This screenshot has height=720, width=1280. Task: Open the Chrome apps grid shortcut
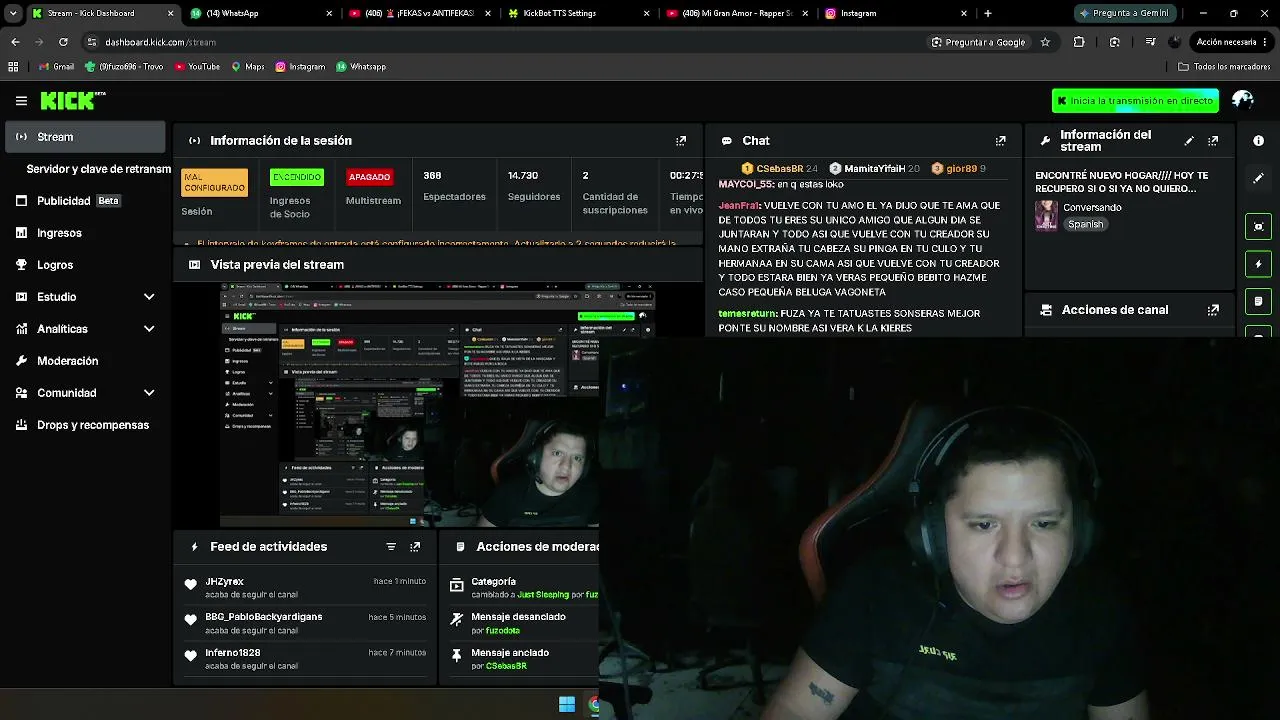(13, 67)
